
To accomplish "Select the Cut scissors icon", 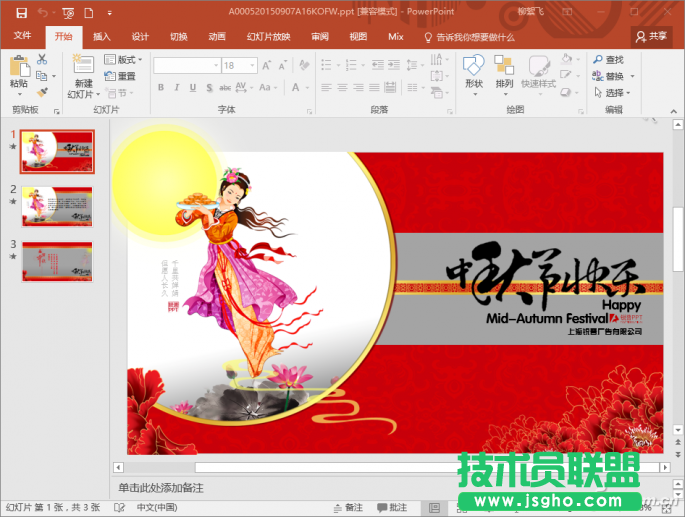I will tap(42, 60).
